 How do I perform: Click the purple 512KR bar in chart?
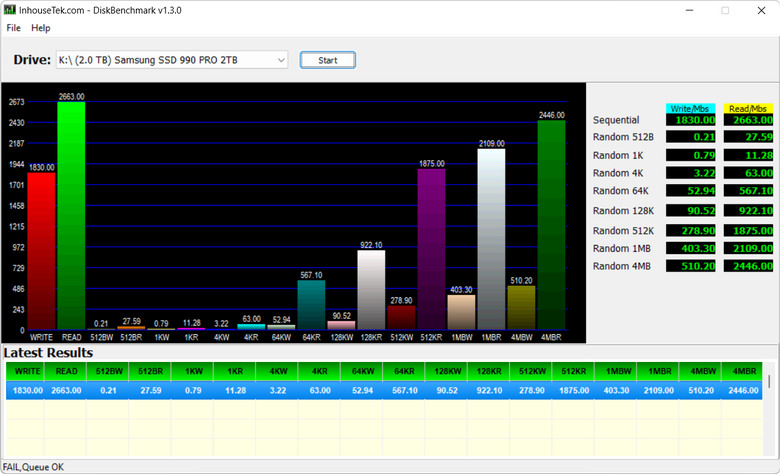click(x=431, y=249)
